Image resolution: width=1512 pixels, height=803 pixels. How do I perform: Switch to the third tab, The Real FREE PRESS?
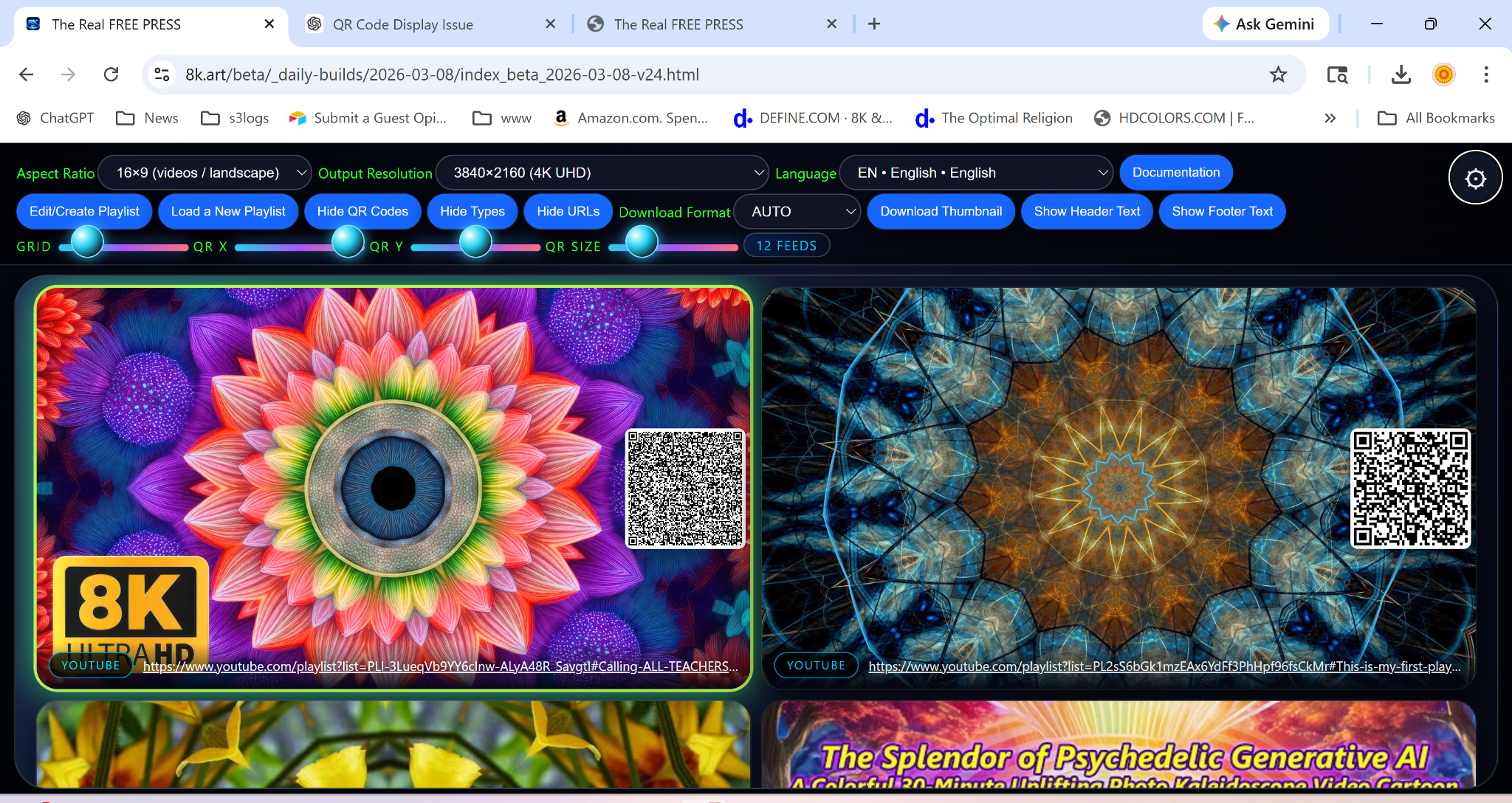712,24
